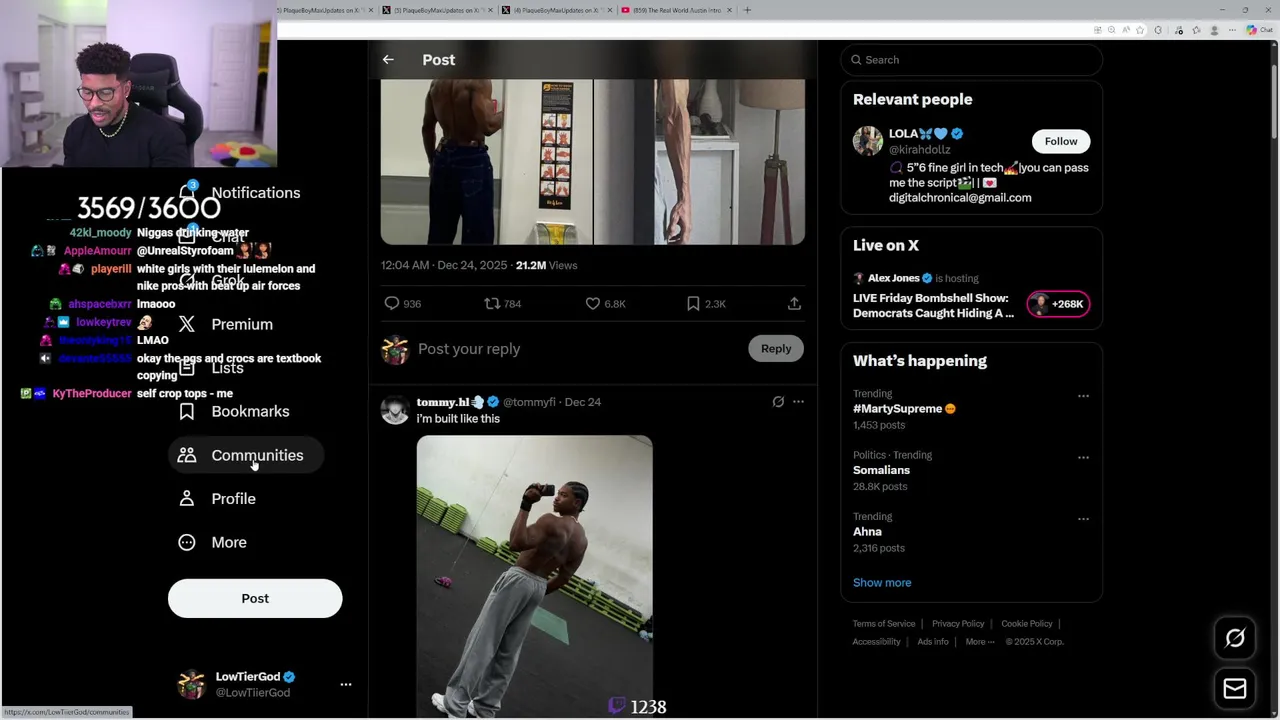
Task: Bookmark the post with 2.3K saves
Action: [706, 304]
